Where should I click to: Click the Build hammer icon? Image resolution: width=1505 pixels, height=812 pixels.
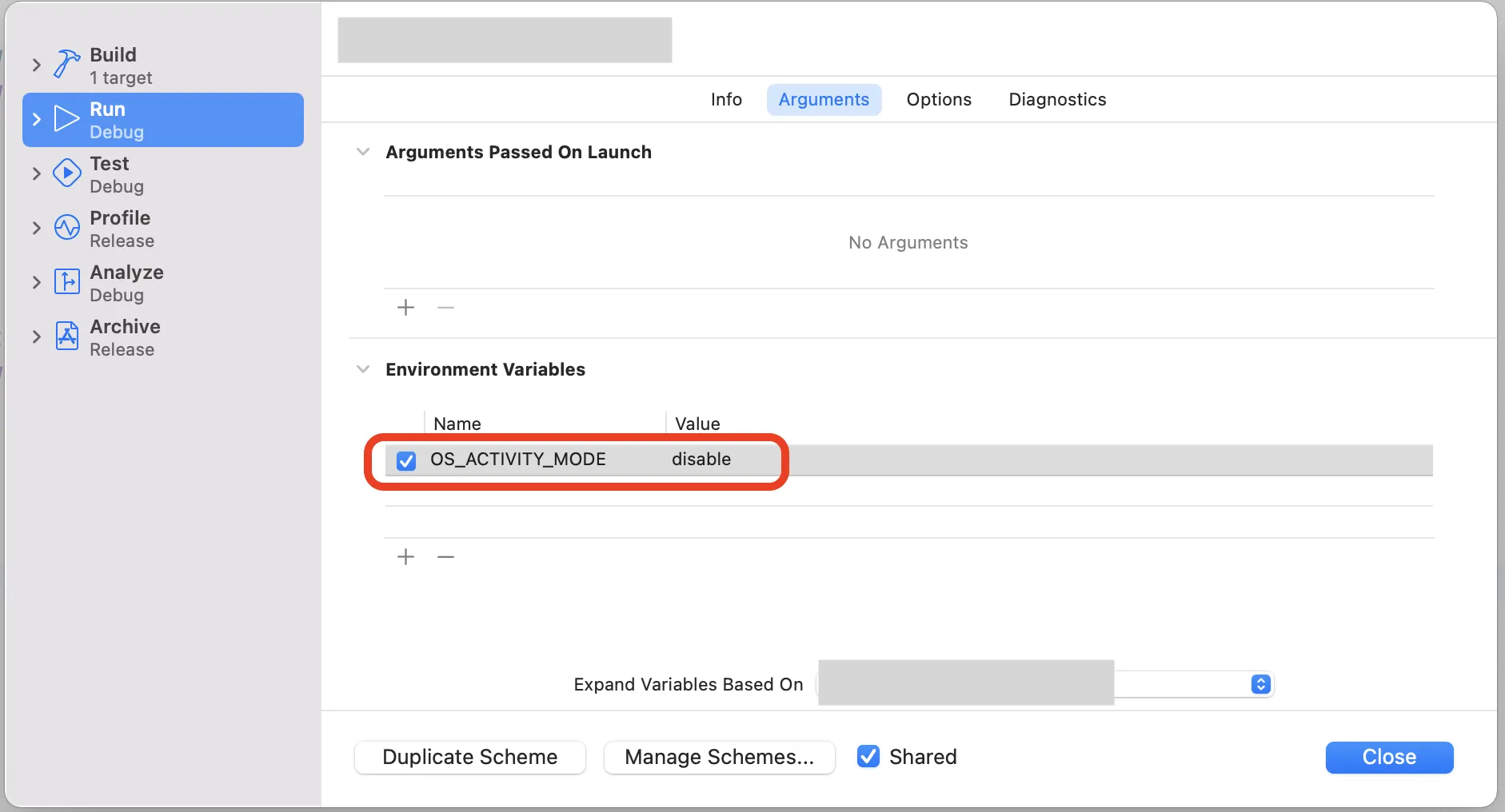[66, 64]
